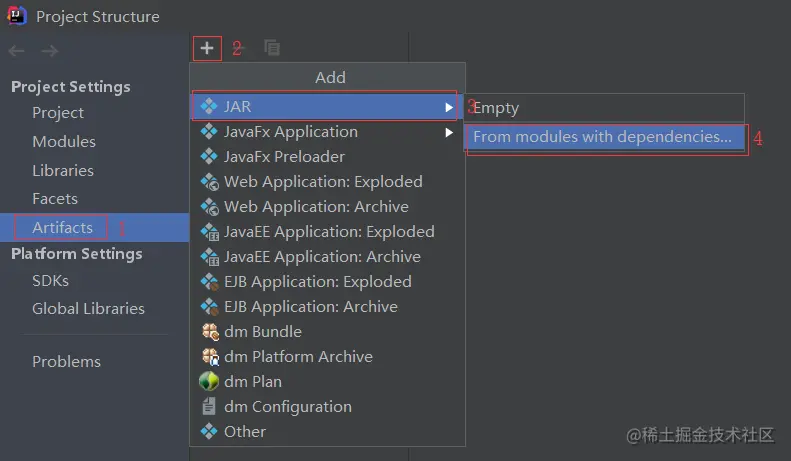The height and width of the screenshot is (461, 791).
Task: Choose JAR from the Add menu
Action: (327, 106)
